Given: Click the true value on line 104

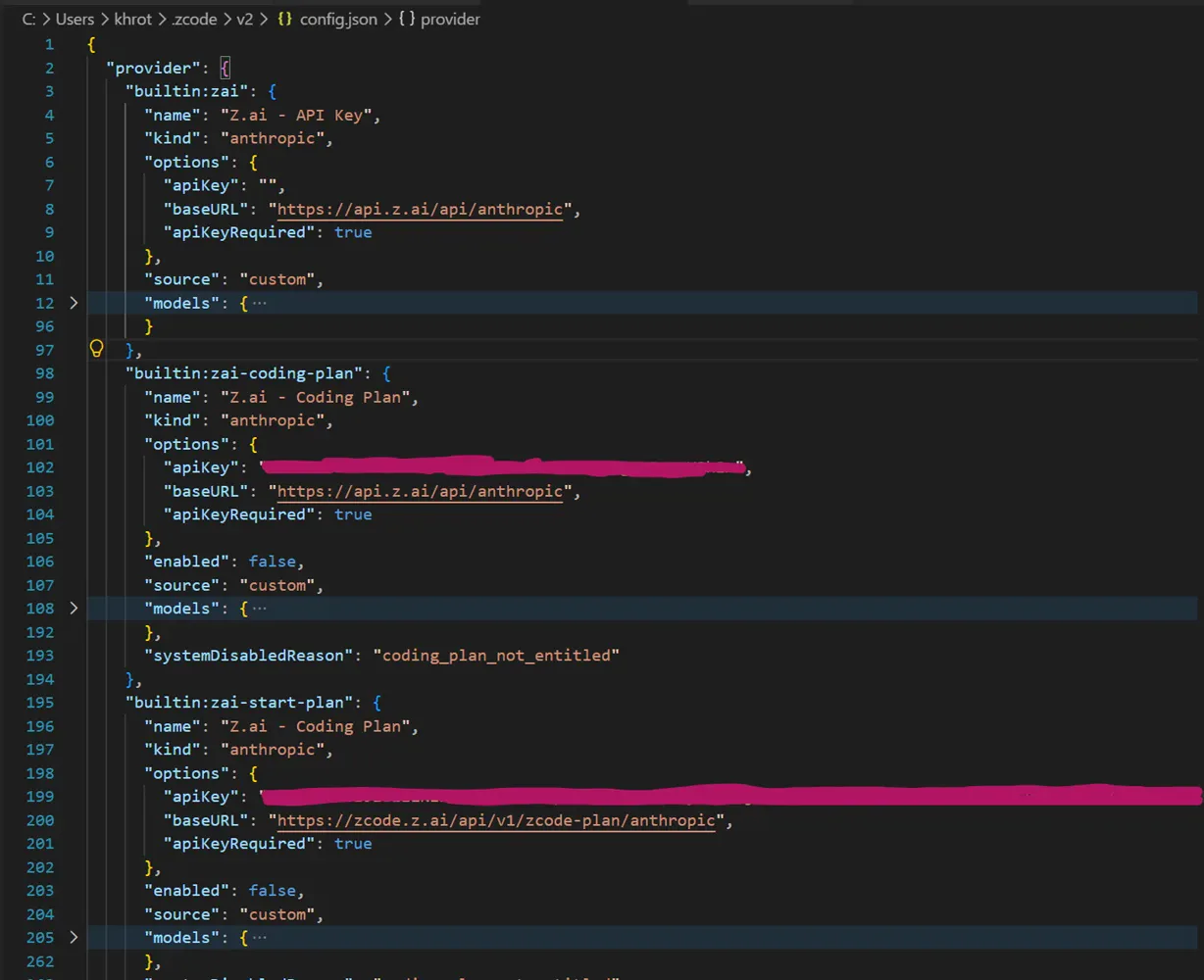Looking at the screenshot, I should coord(353,514).
